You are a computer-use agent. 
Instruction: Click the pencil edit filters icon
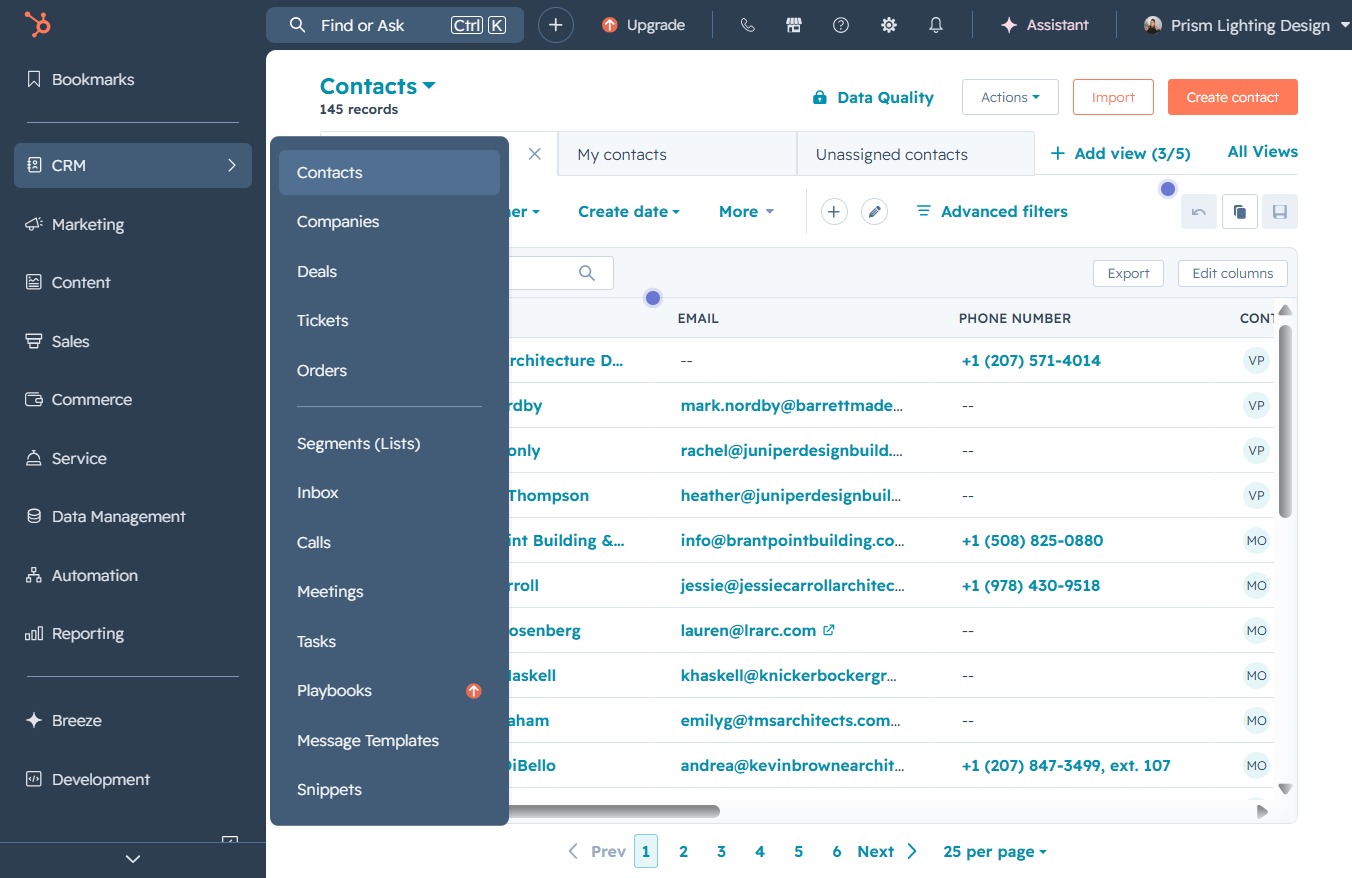click(x=874, y=211)
